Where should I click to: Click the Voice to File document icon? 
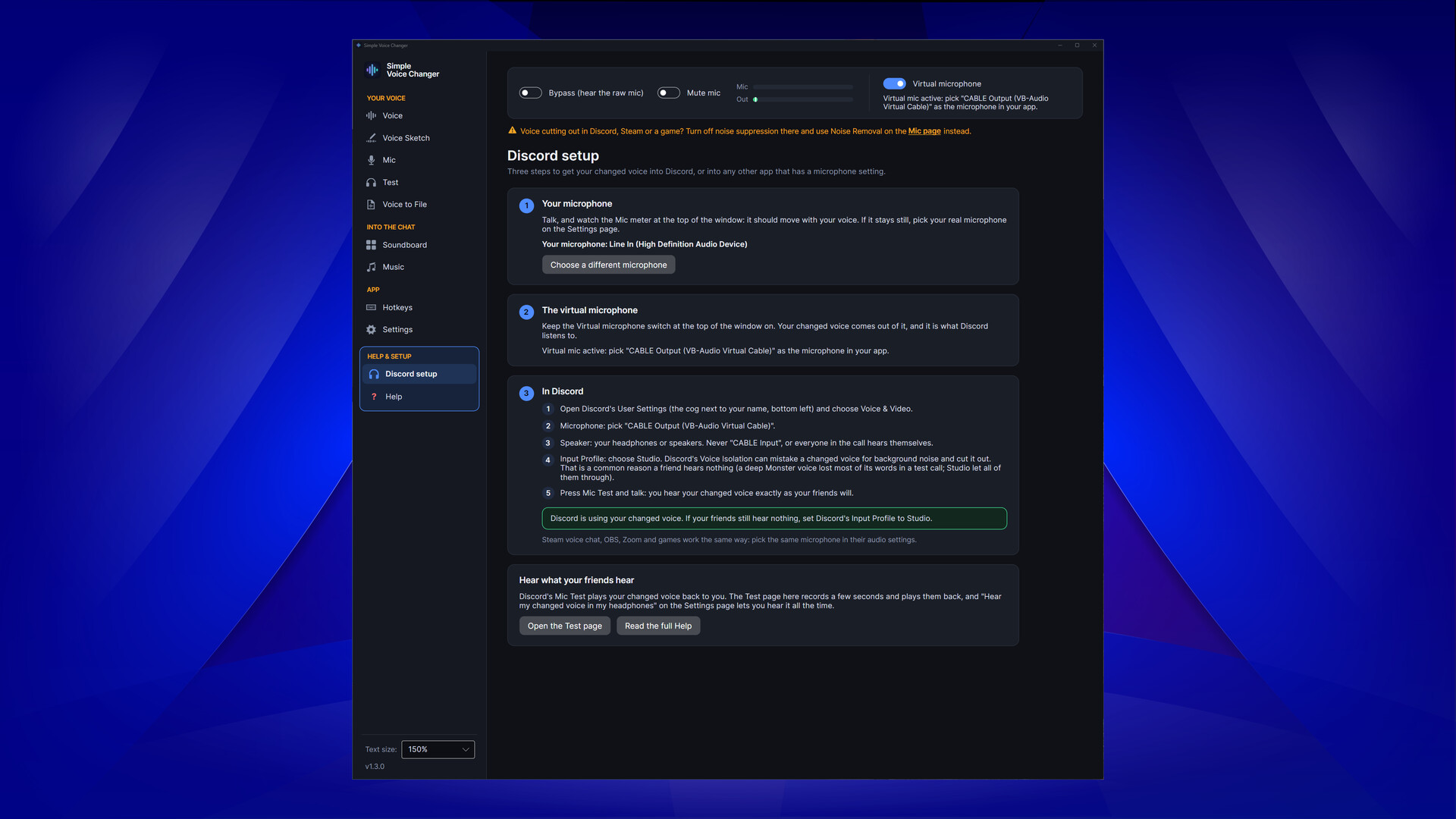point(371,205)
